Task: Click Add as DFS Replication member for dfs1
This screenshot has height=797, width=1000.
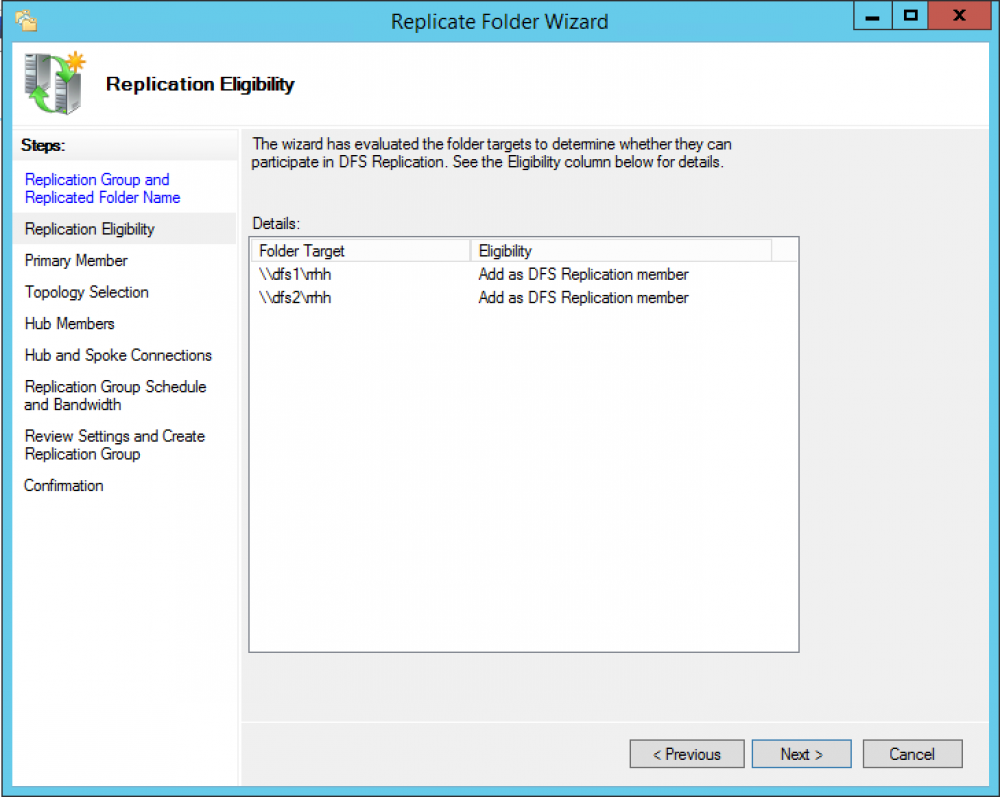Action: pyautogui.click(x=583, y=274)
